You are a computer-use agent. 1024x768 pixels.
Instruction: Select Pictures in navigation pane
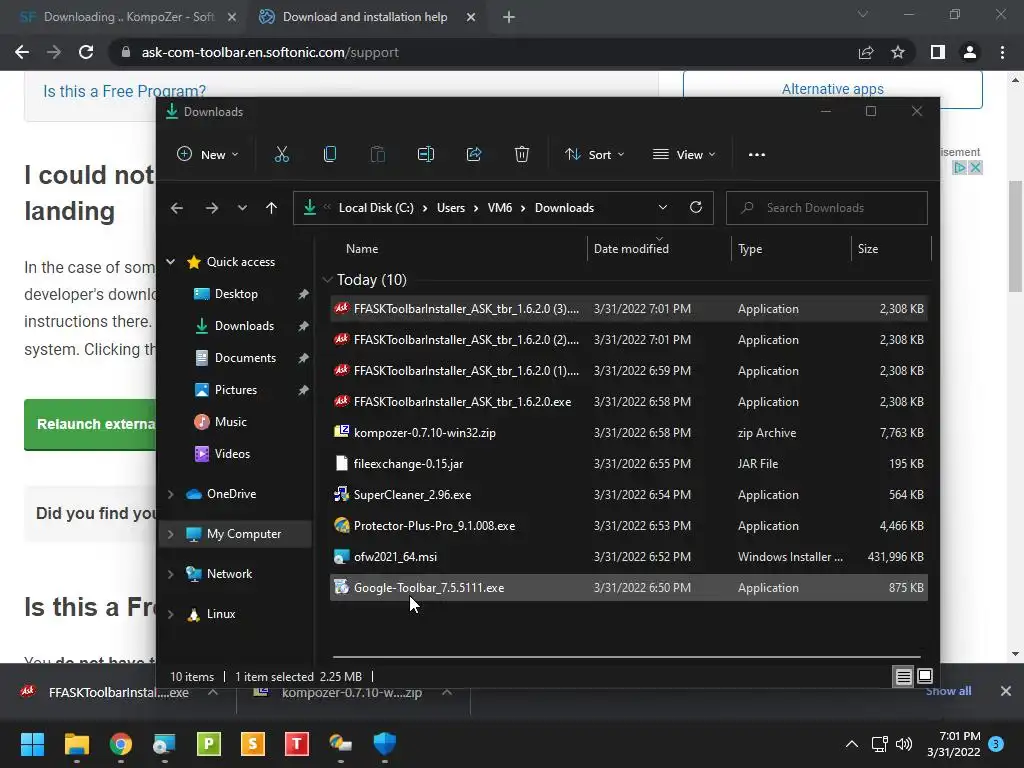(x=236, y=390)
